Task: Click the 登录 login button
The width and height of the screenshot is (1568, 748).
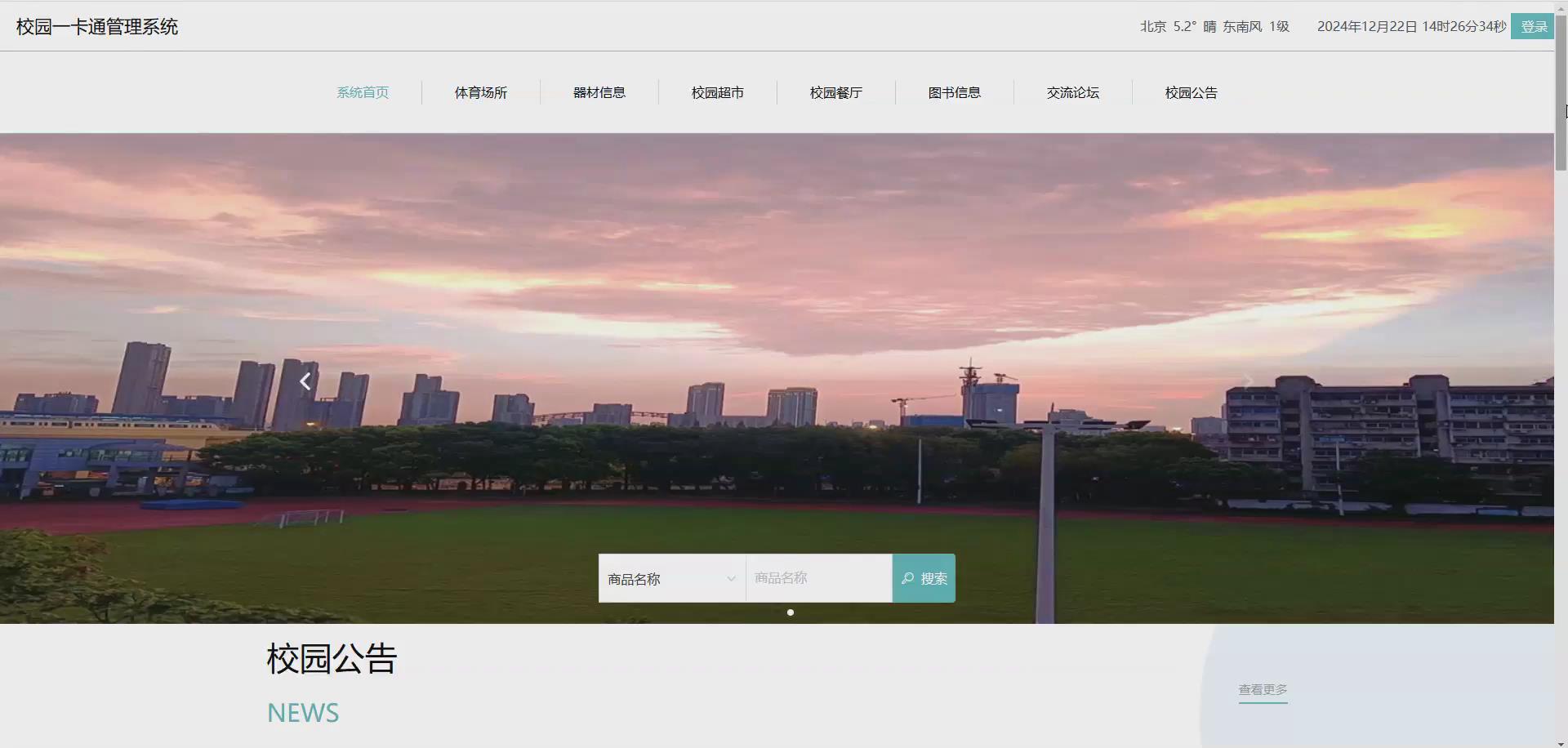Action: coord(1533,26)
